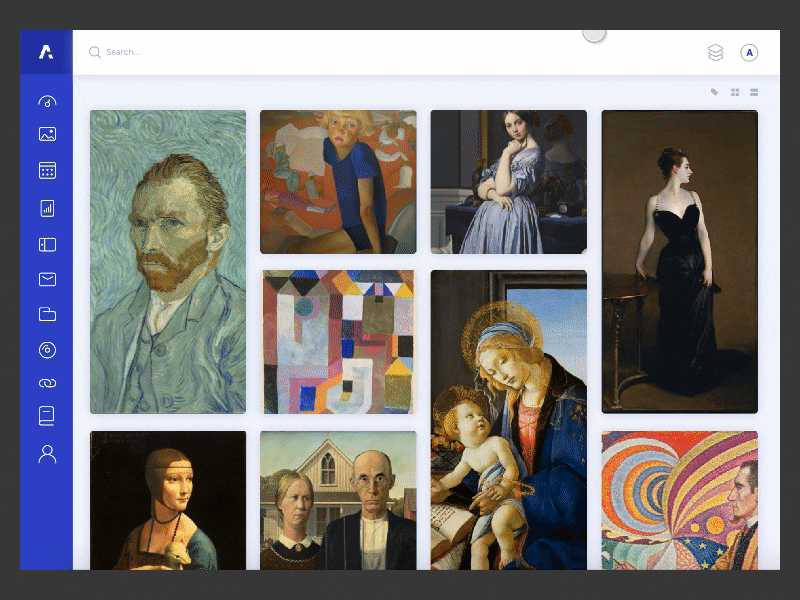Open the circled A account avatar
The height and width of the screenshot is (600, 800).
pos(749,53)
